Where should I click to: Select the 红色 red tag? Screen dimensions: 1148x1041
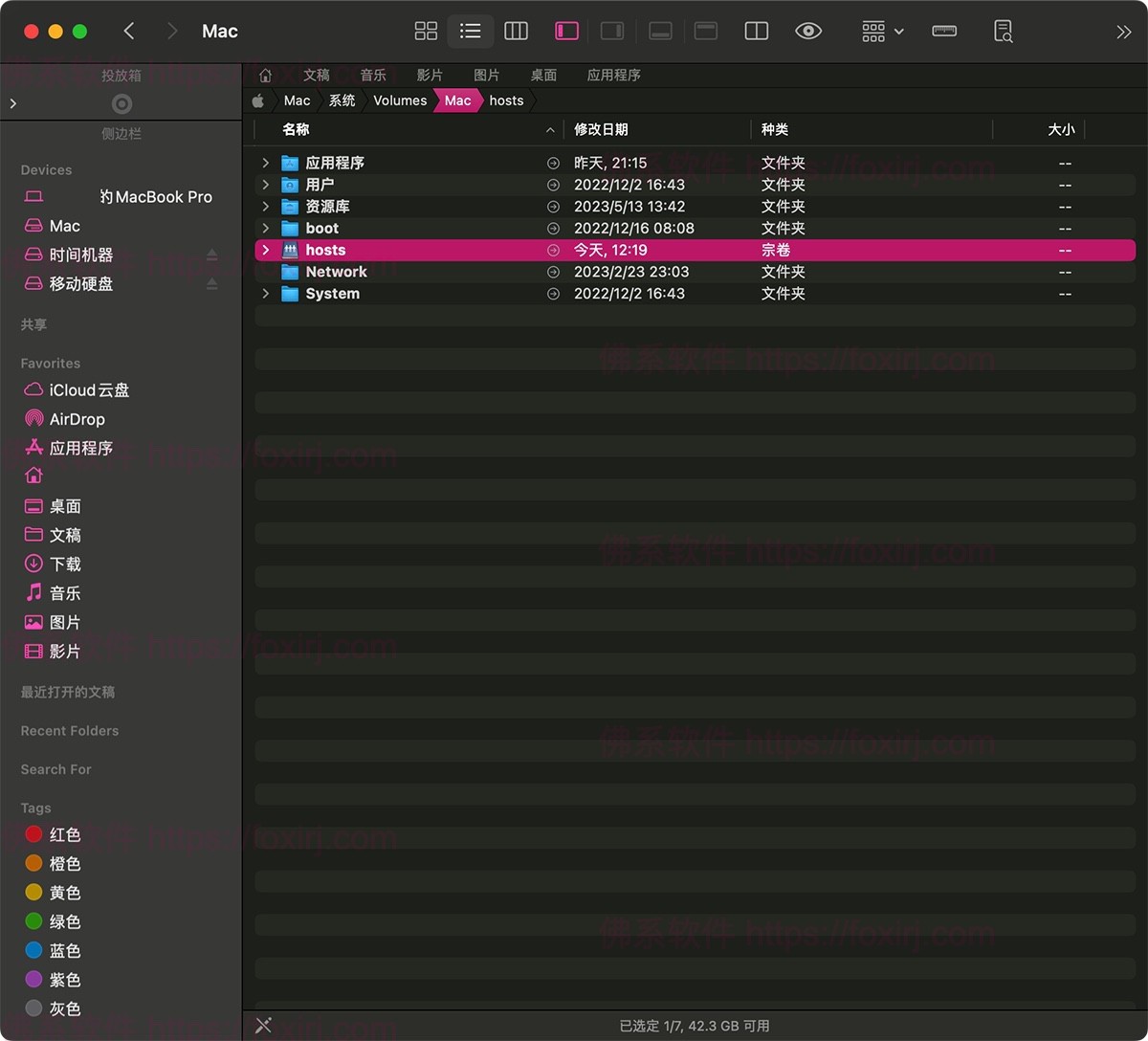coord(63,834)
